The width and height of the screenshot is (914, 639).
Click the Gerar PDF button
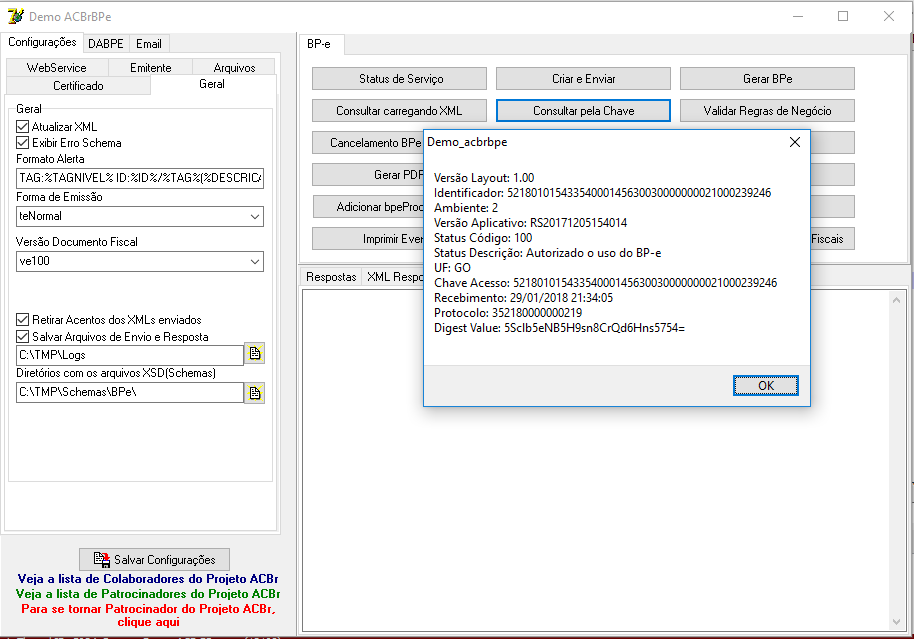point(368,175)
